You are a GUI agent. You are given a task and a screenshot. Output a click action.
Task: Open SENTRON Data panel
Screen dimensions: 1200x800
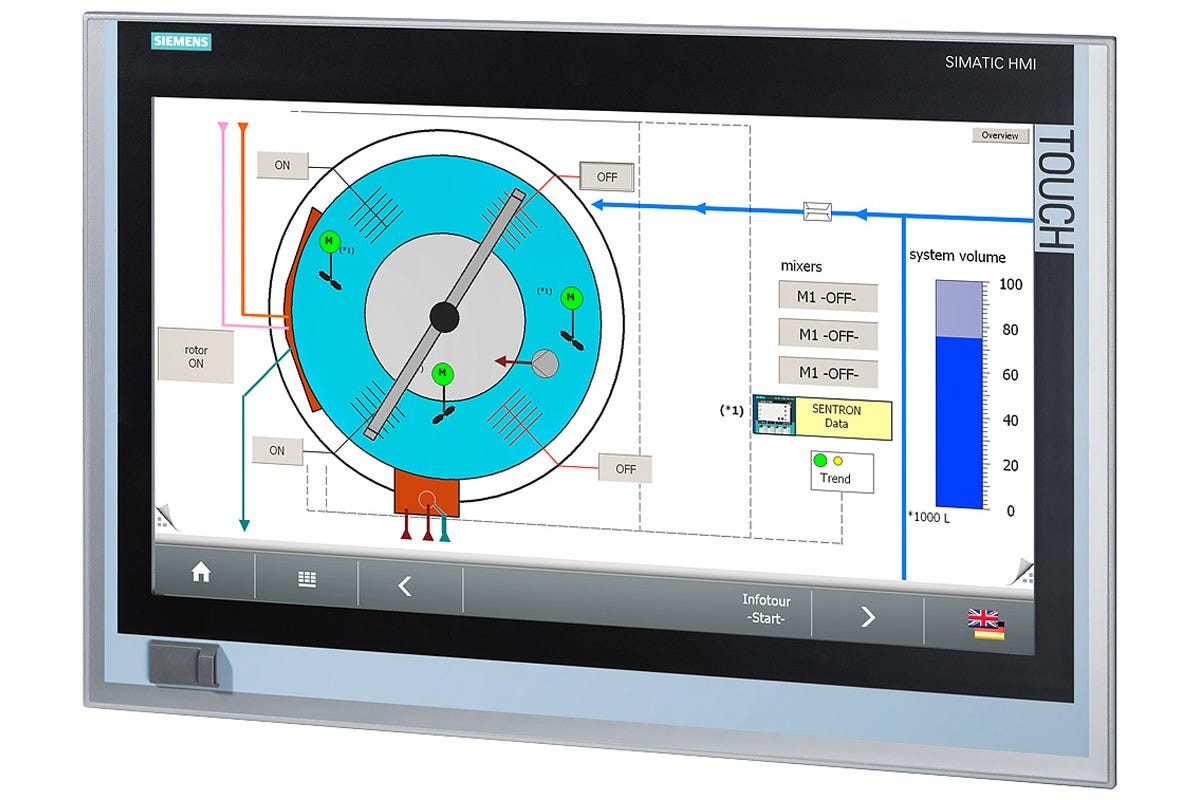click(x=836, y=417)
